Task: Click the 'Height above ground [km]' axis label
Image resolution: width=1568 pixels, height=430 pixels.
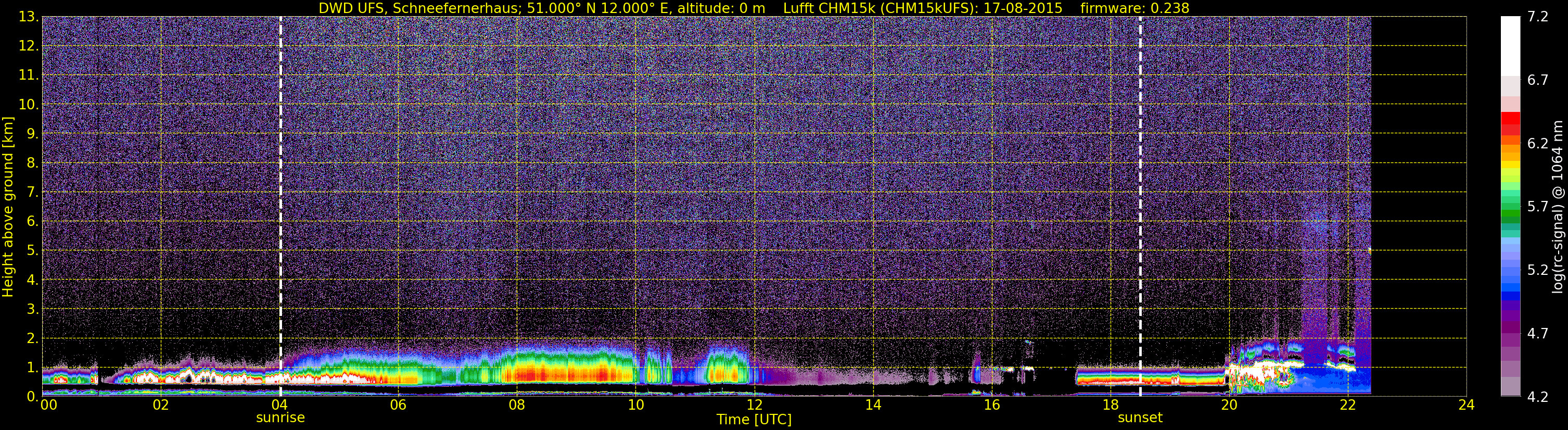Action: [8, 207]
